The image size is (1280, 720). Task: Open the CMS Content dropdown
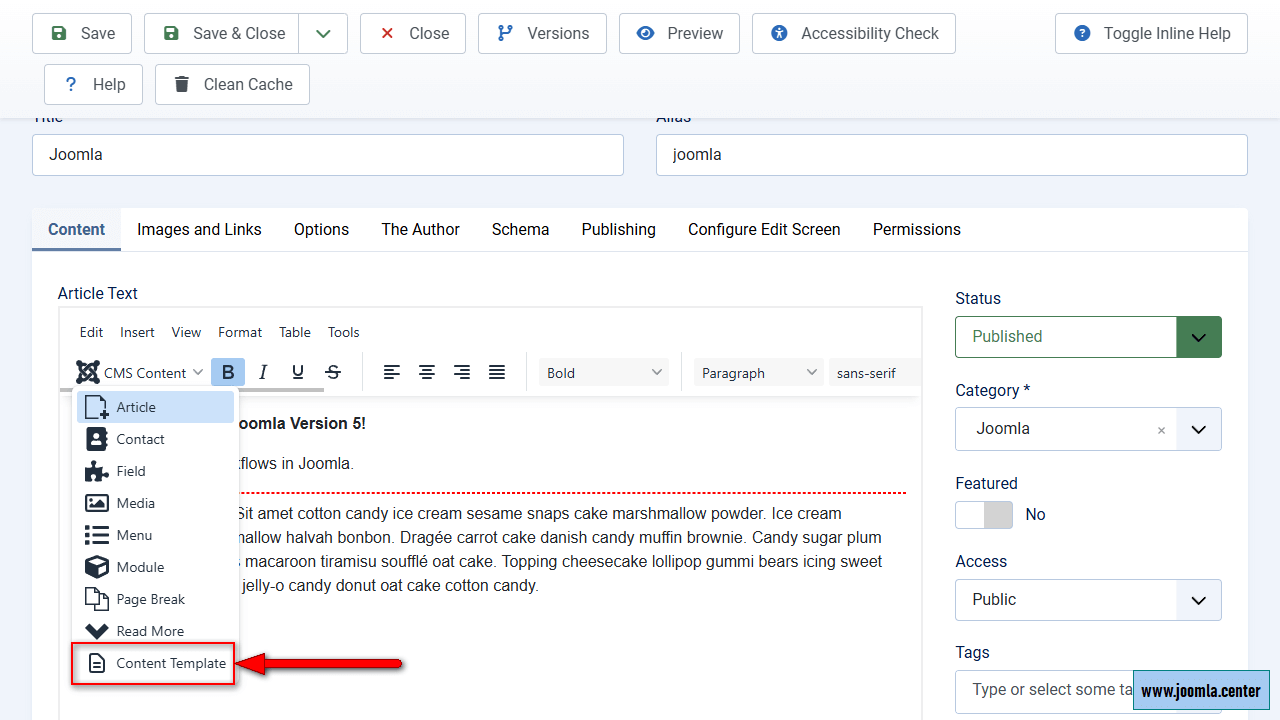142,373
